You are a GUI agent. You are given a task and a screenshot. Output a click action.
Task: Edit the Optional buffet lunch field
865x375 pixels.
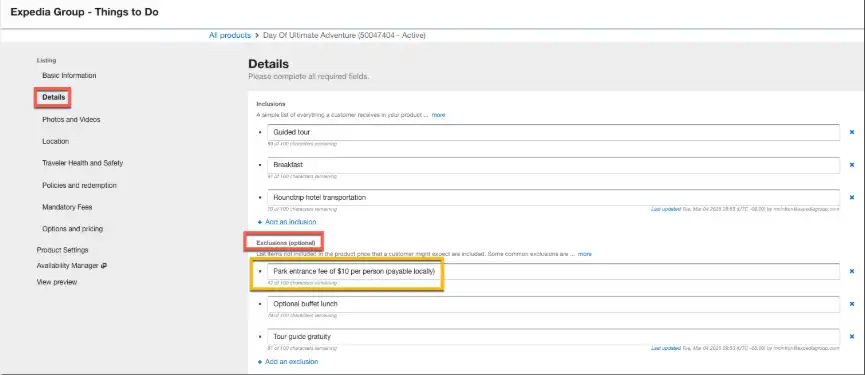click(553, 304)
